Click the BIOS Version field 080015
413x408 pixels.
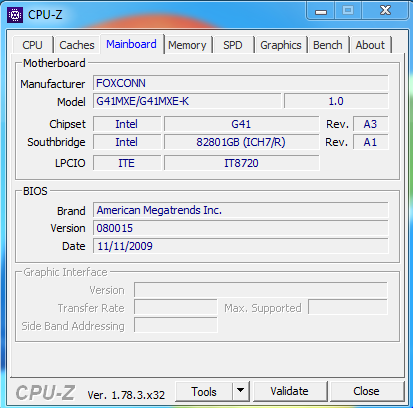tap(241, 228)
